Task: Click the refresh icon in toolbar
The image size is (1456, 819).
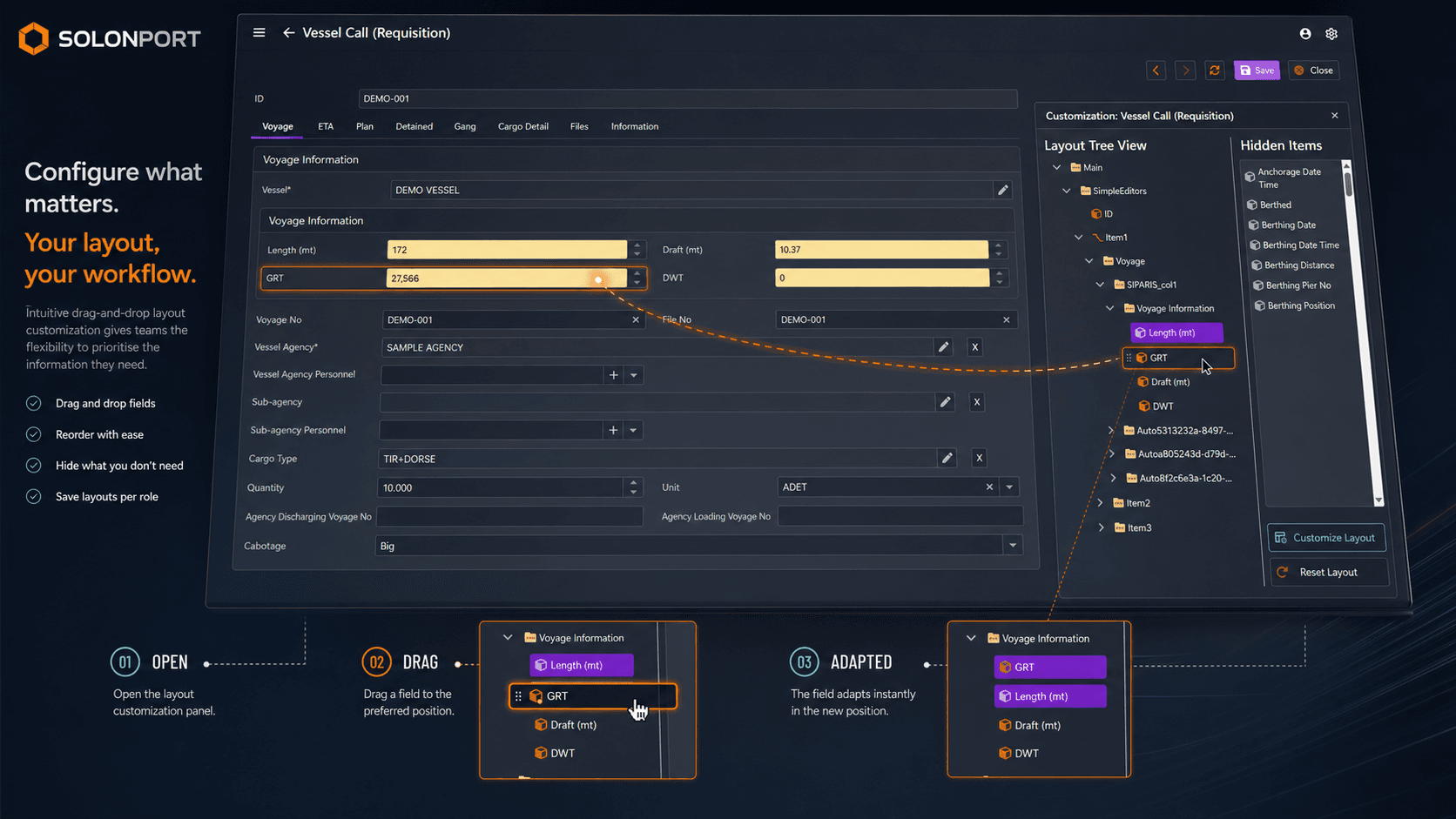Action: (x=1215, y=70)
